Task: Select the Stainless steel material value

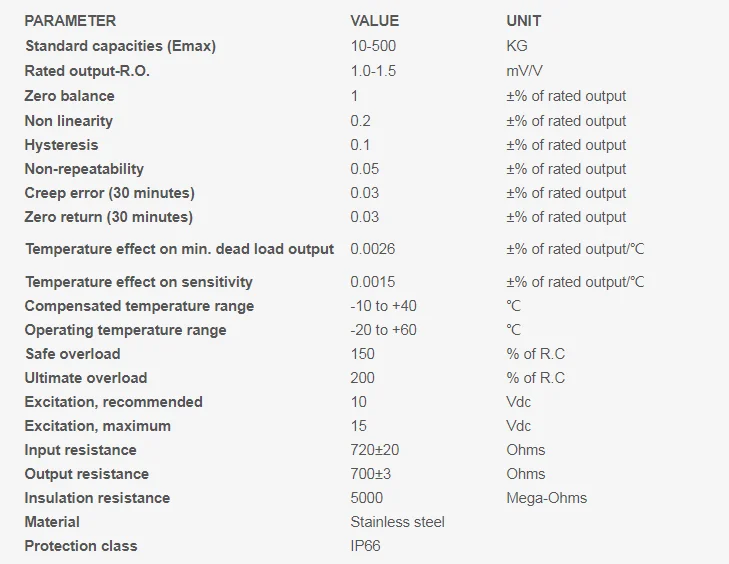Action: point(397,522)
